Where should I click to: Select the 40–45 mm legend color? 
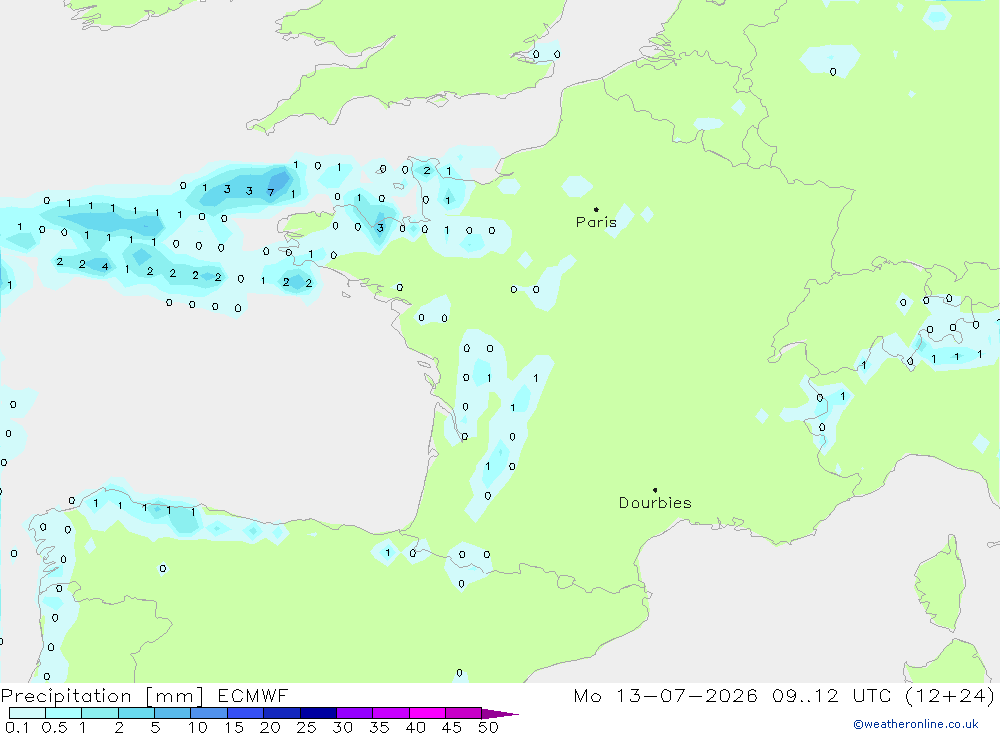(427, 713)
